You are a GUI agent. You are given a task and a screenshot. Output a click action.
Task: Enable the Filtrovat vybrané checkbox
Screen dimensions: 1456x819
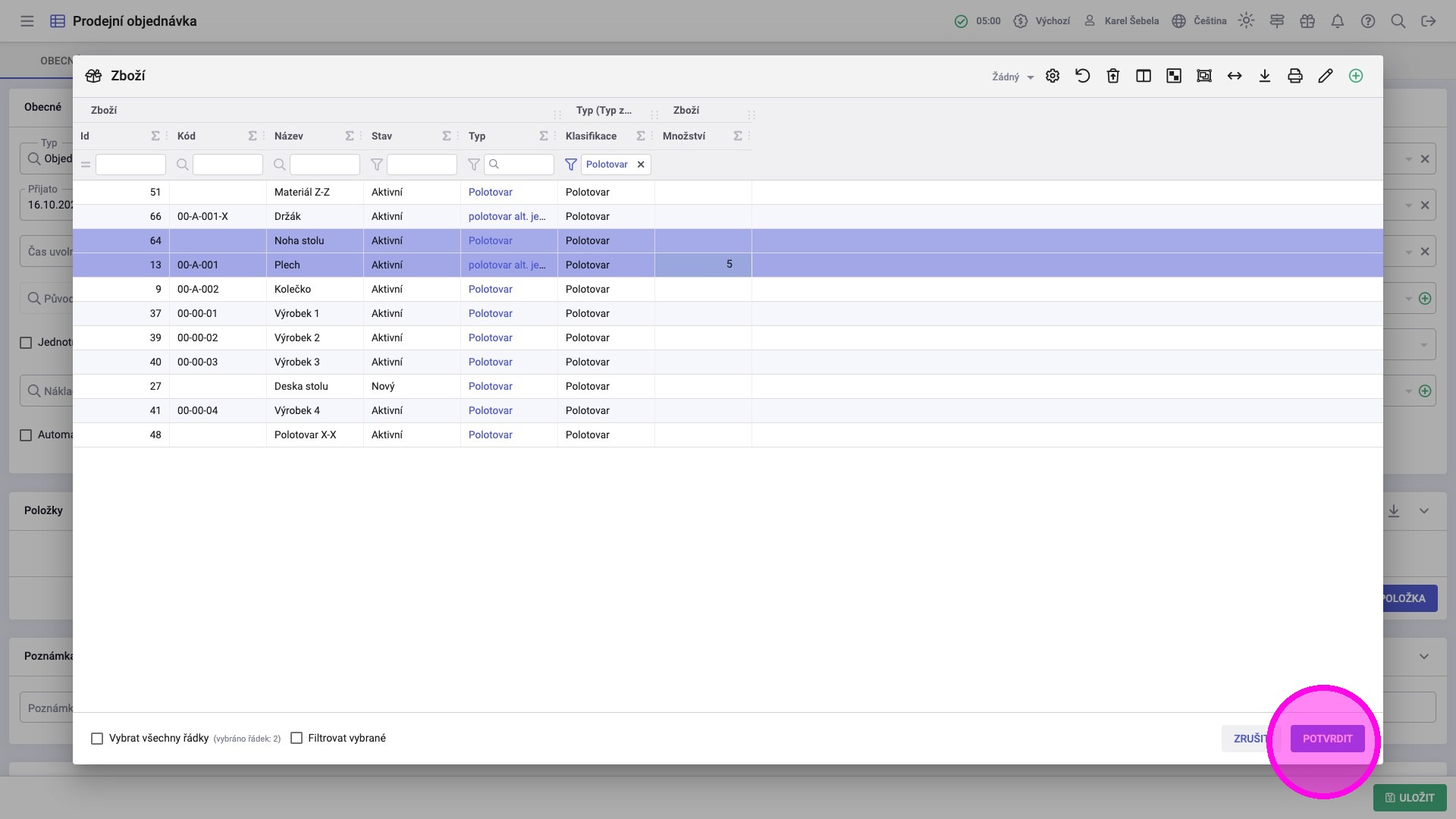pyautogui.click(x=297, y=739)
